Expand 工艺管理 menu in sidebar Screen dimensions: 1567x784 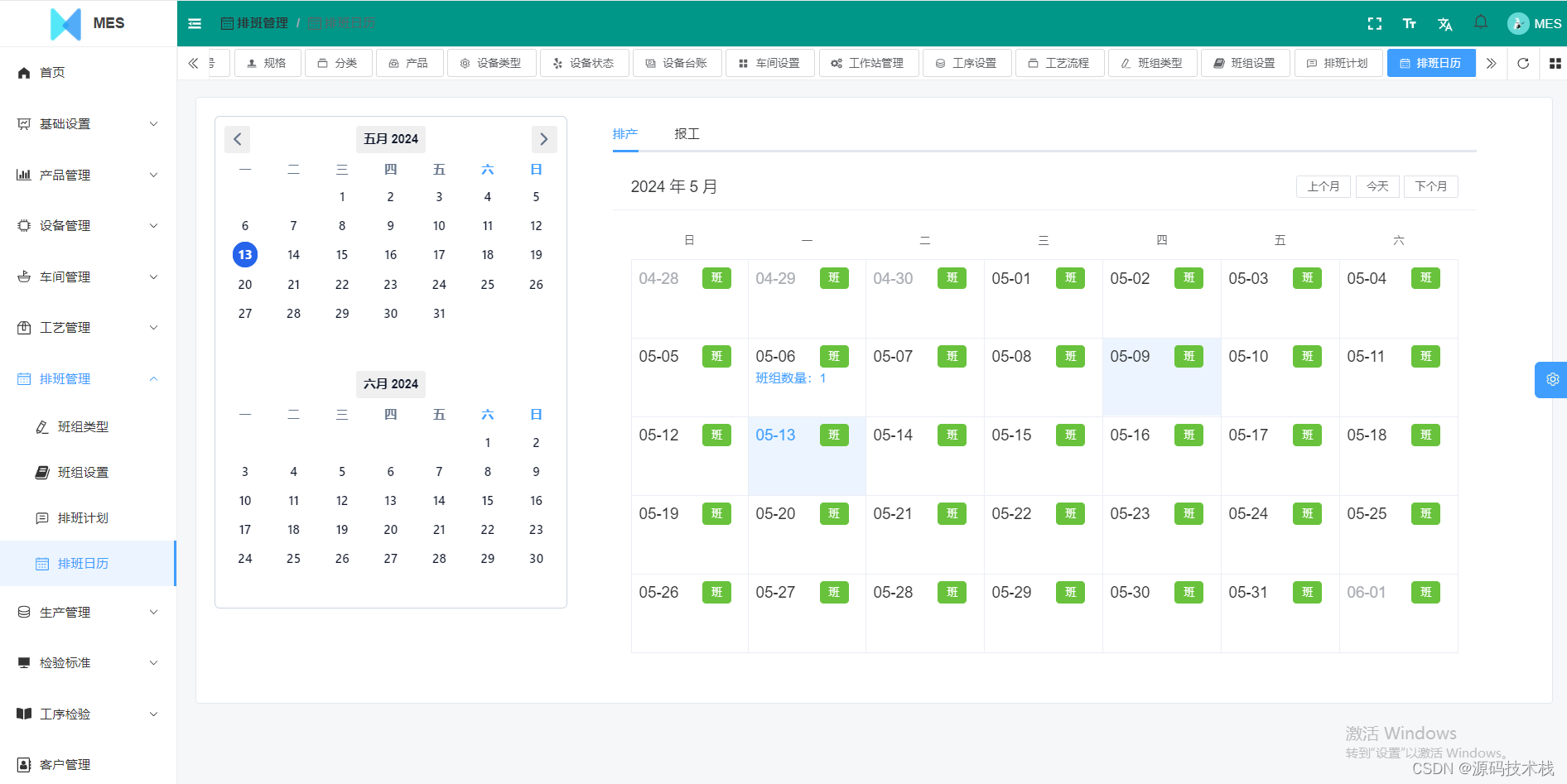88,328
